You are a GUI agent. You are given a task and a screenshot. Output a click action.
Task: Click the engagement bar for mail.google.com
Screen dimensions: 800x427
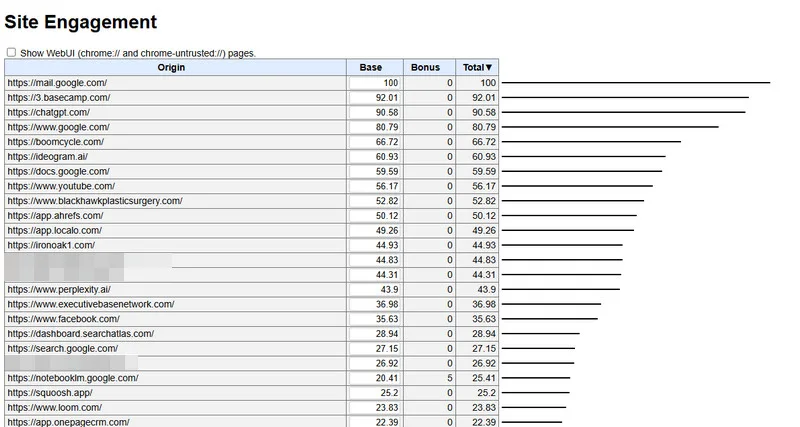635,83
